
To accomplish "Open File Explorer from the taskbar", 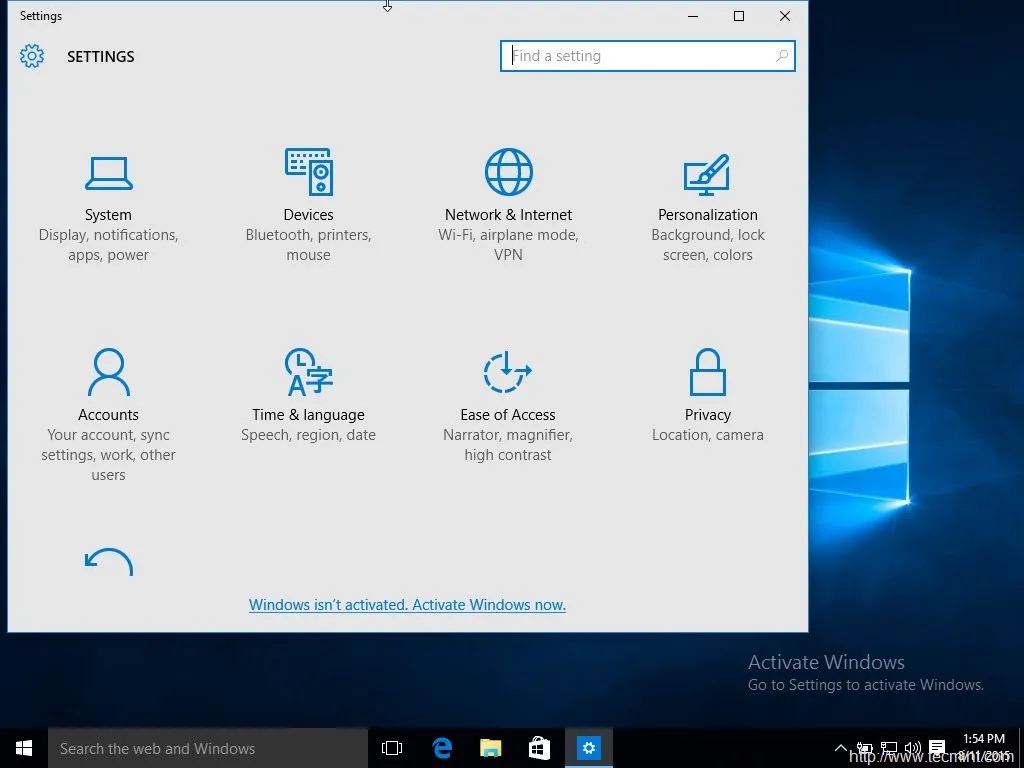I will 490,748.
